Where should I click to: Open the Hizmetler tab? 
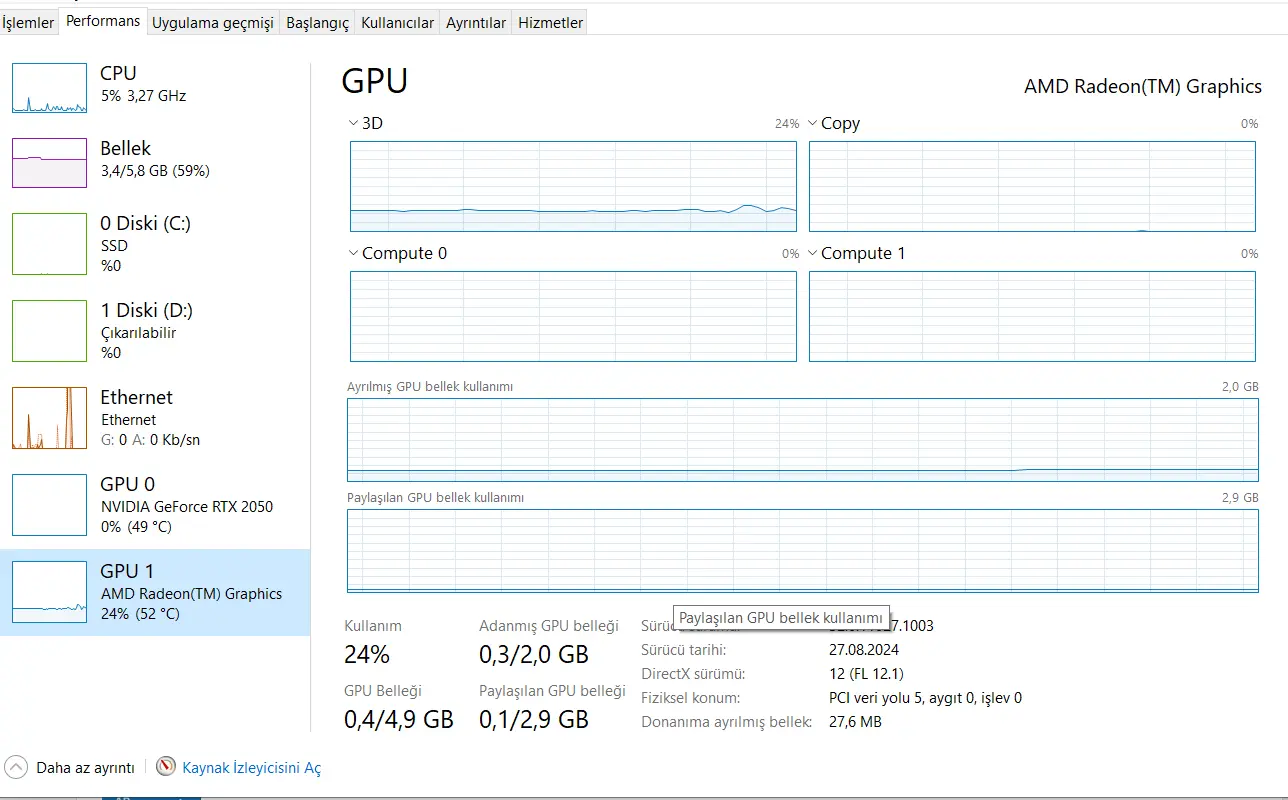[x=550, y=22]
